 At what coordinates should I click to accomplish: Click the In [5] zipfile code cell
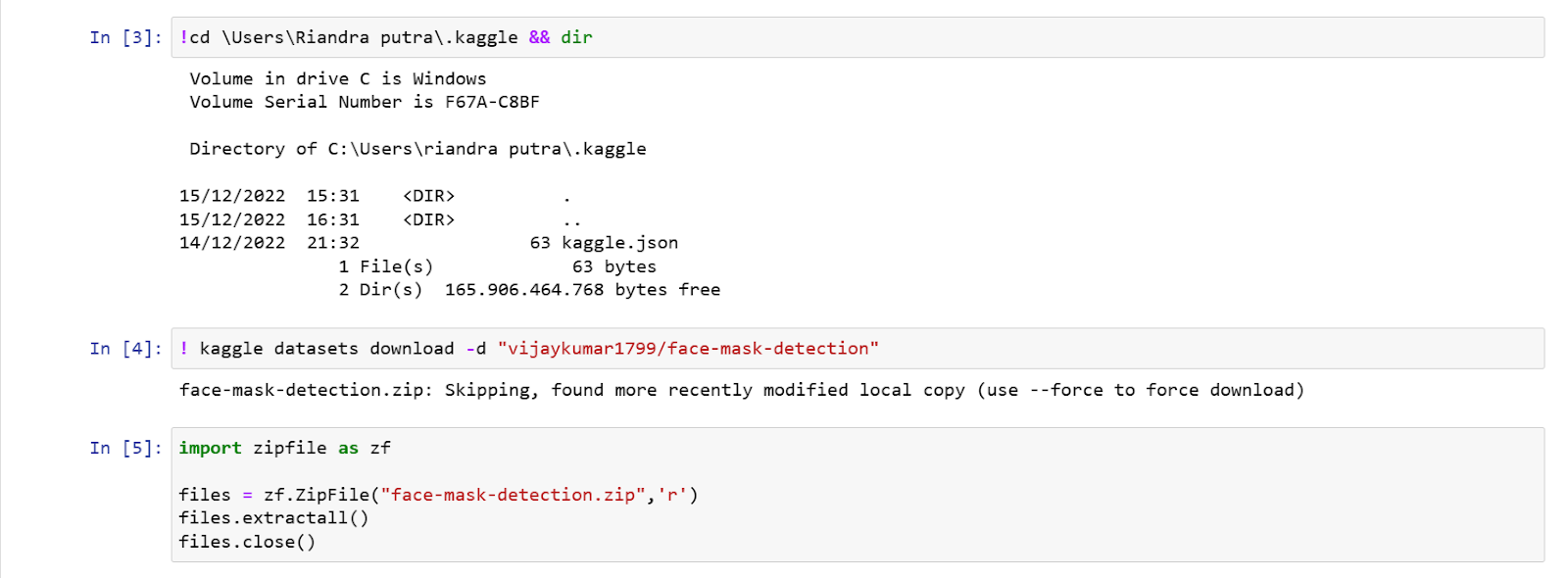point(857,495)
